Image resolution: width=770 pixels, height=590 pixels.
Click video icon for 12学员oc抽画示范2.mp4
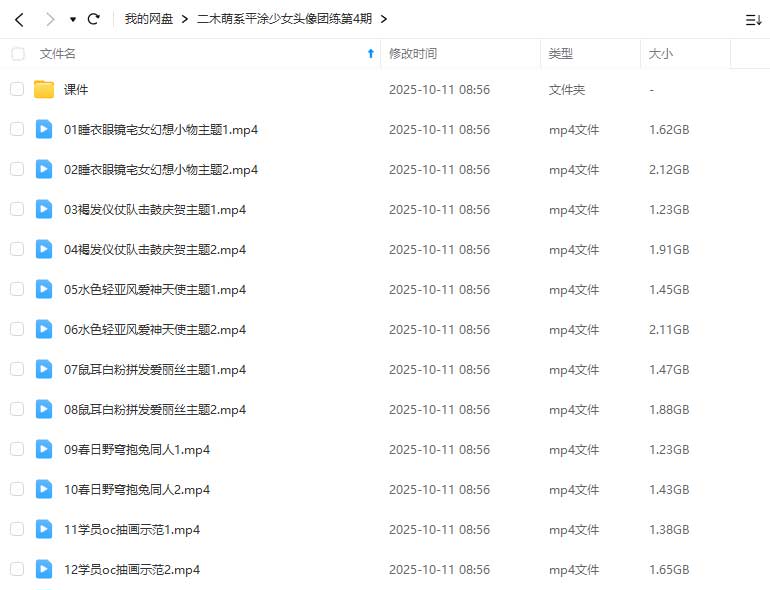click(x=44, y=569)
